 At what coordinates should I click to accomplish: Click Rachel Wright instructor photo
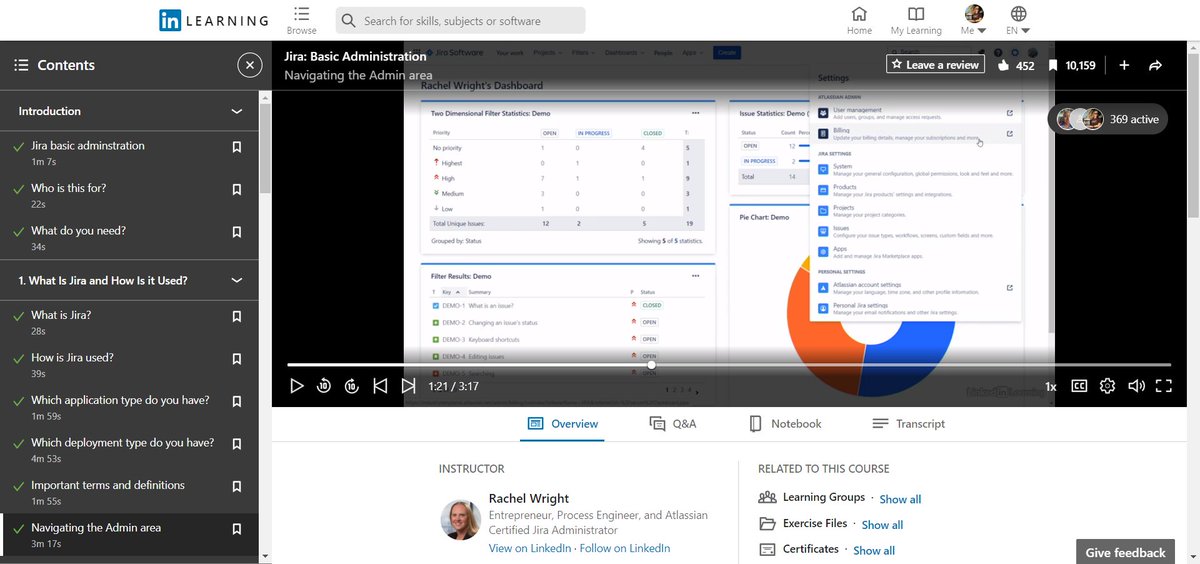[x=461, y=520]
